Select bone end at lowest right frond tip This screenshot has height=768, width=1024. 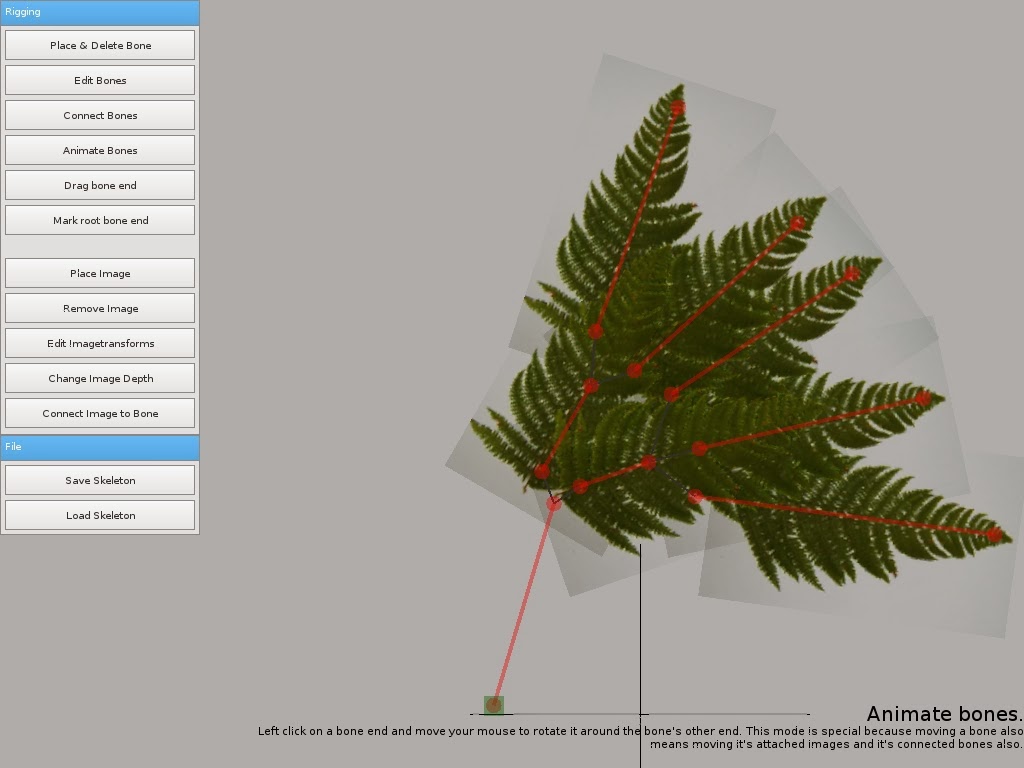tap(993, 535)
